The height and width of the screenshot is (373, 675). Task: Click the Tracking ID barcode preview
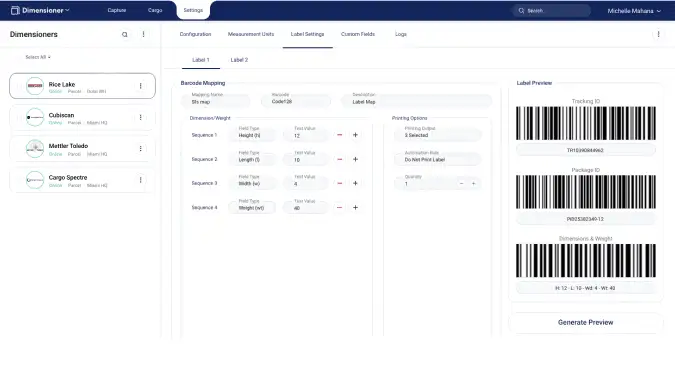(586, 123)
